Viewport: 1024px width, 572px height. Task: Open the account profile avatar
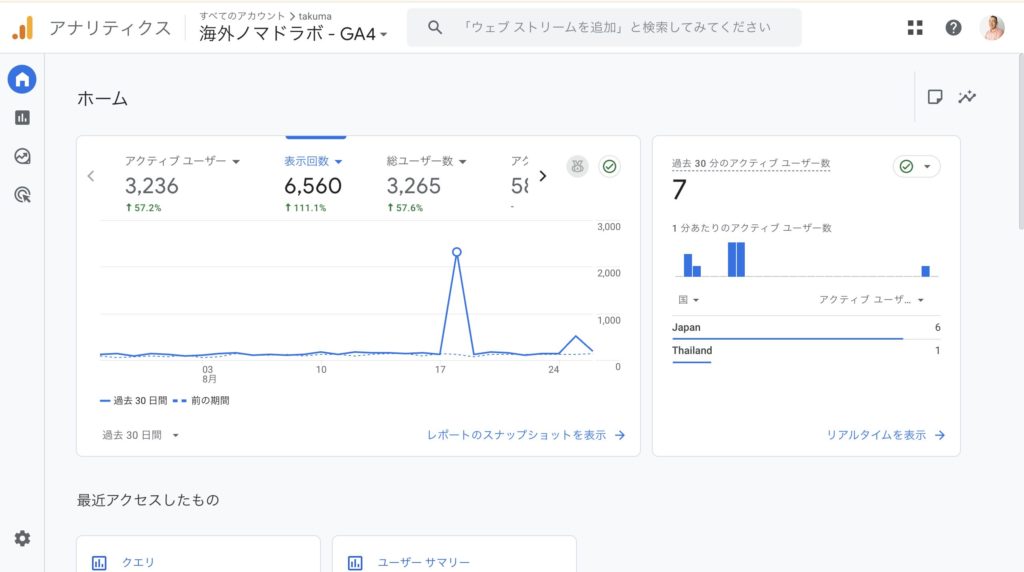tap(993, 27)
